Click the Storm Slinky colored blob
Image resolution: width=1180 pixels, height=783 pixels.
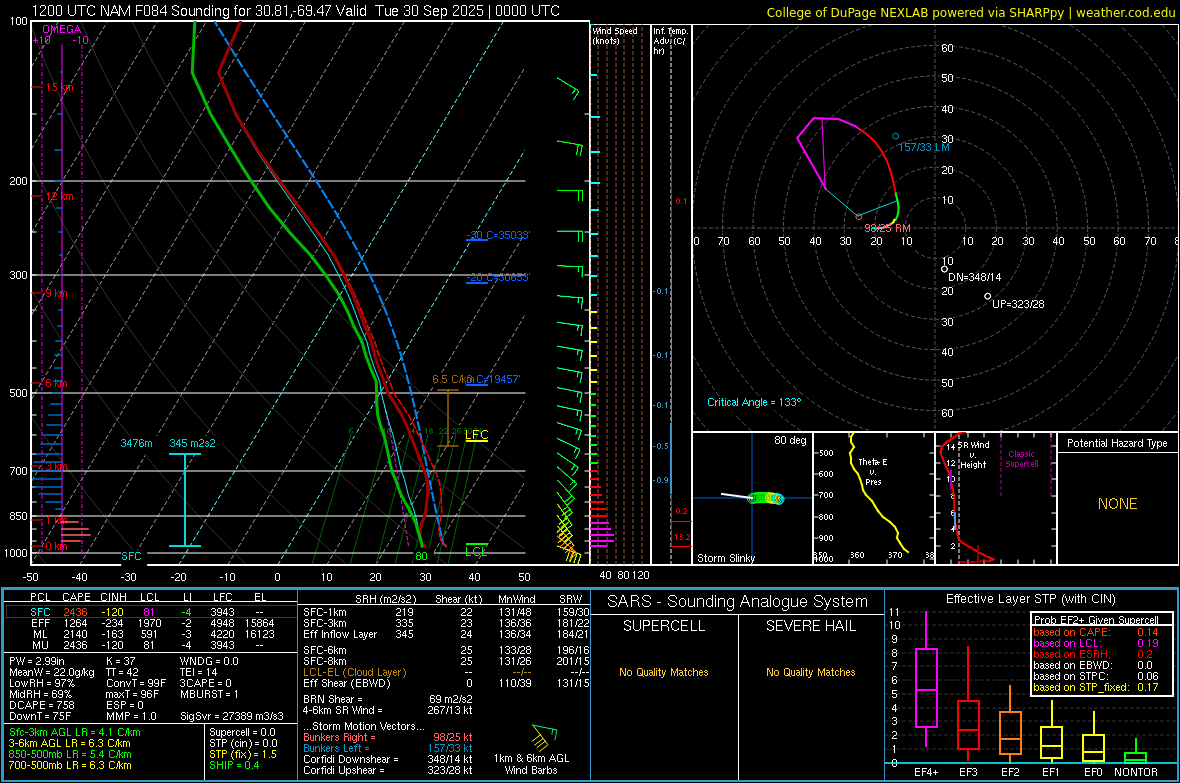click(767, 498)
